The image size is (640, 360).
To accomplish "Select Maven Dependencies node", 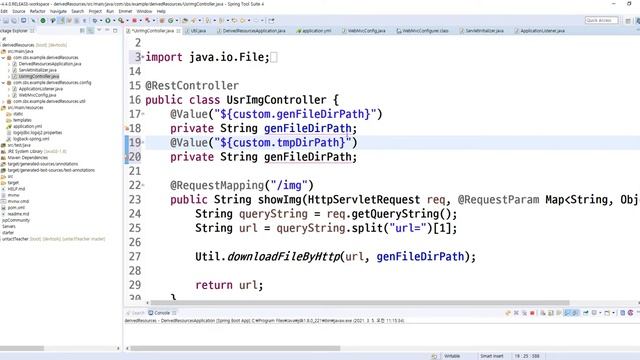I will point(27,158).
